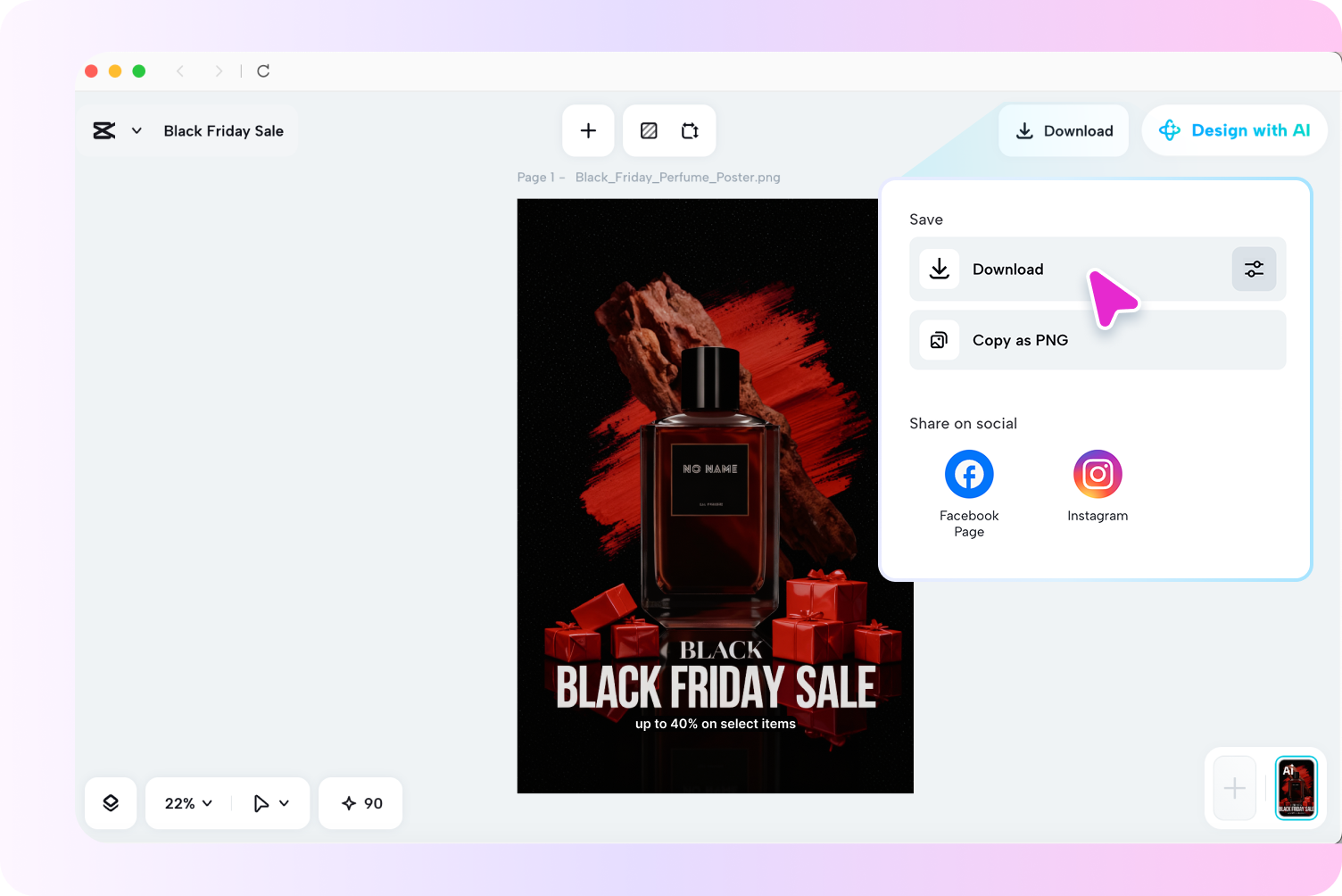Select Download in the Save menu
Screen dimensions: 1342x896
1008,269
